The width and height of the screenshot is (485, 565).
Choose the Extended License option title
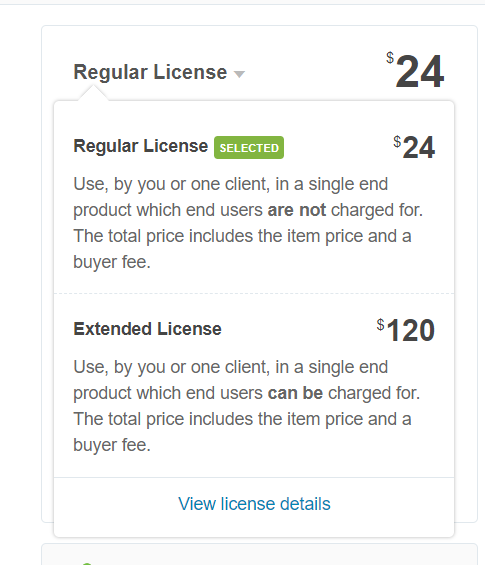pos(147,329)
